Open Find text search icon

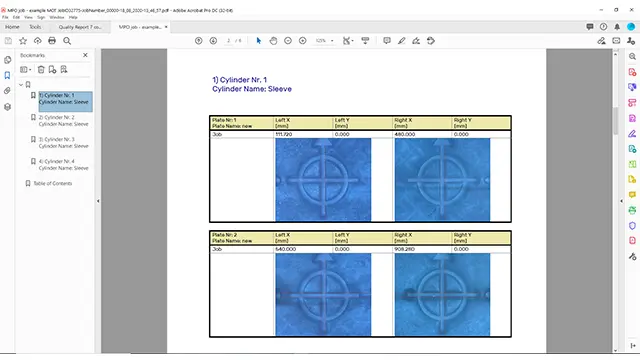pyautogui.click(x=67, y=41)
